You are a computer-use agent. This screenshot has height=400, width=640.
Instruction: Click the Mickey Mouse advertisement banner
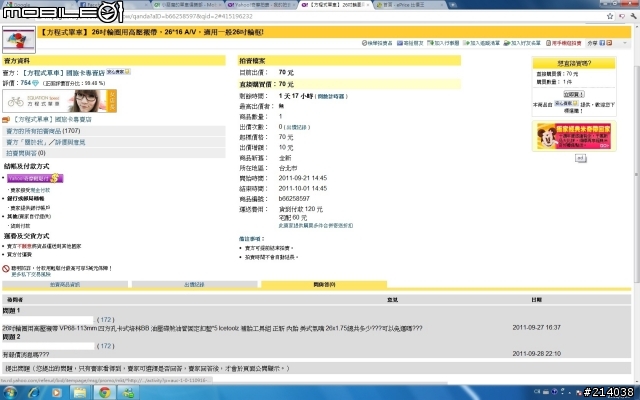pyautogui.click(x=574, y=136)
